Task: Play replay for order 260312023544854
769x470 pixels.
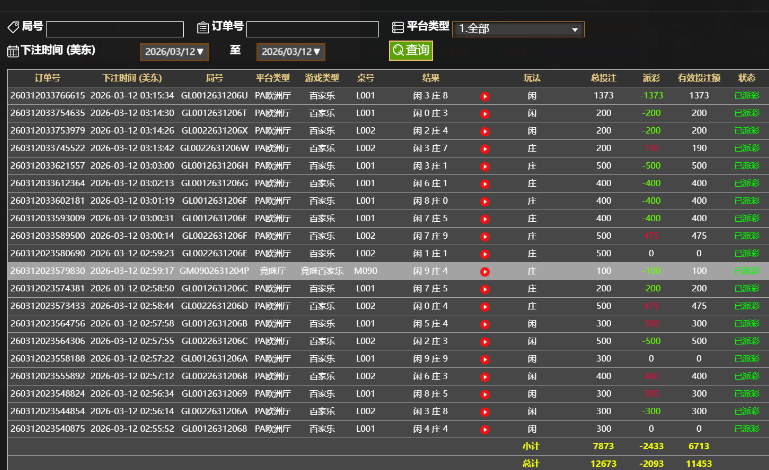Action: pyautogui.click(x=485, y=412)
